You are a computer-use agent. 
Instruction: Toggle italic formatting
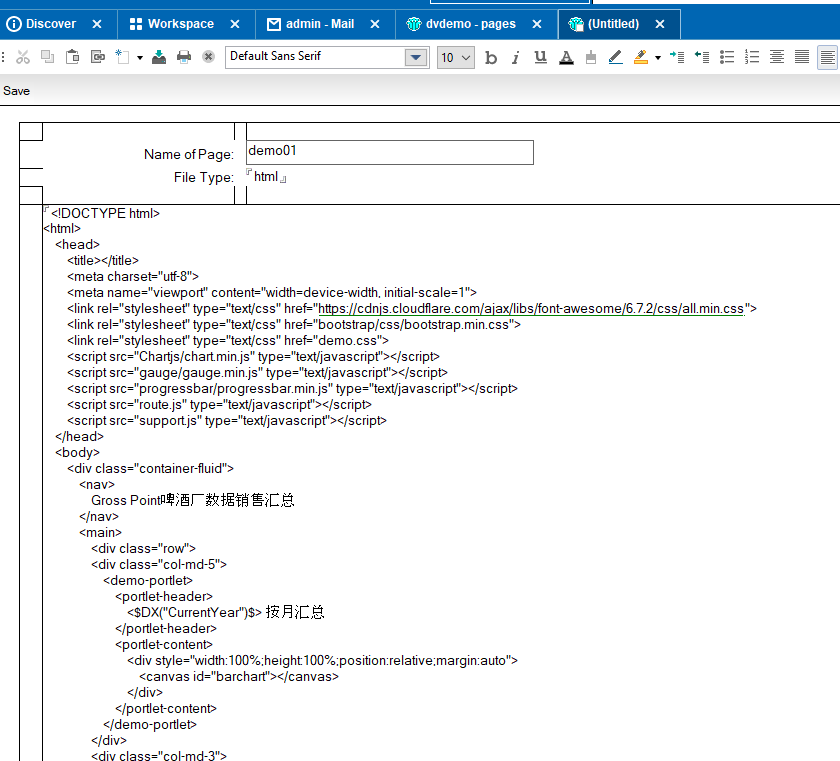click(515, 57)
